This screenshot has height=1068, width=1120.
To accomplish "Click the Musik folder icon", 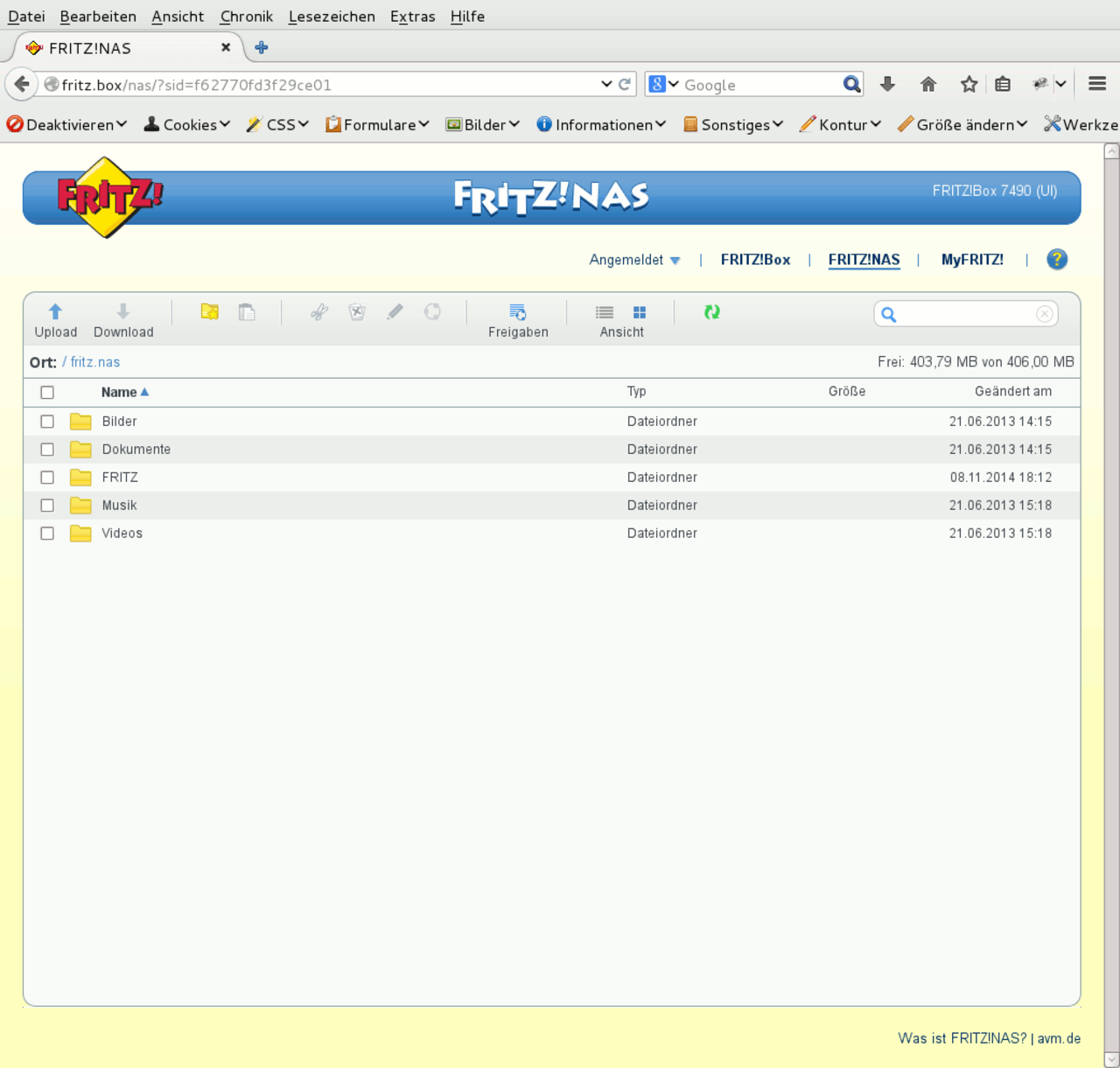I will [x=80, y=506].
